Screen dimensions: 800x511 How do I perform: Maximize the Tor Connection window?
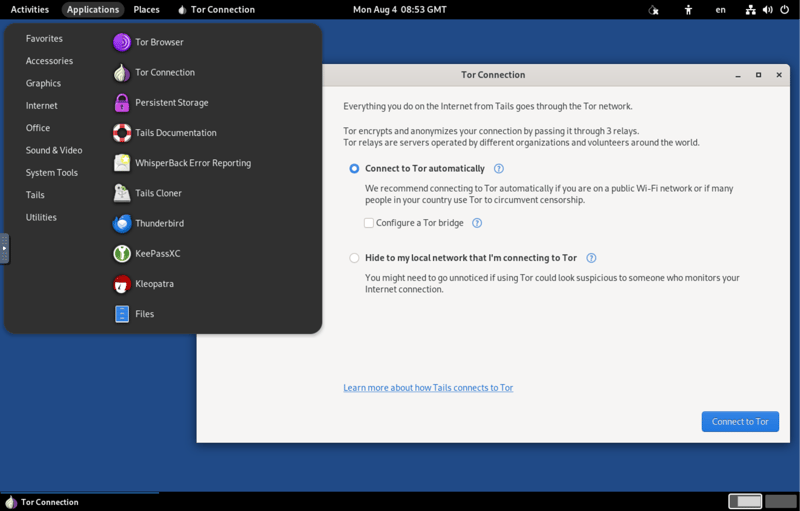click(758, 75)
